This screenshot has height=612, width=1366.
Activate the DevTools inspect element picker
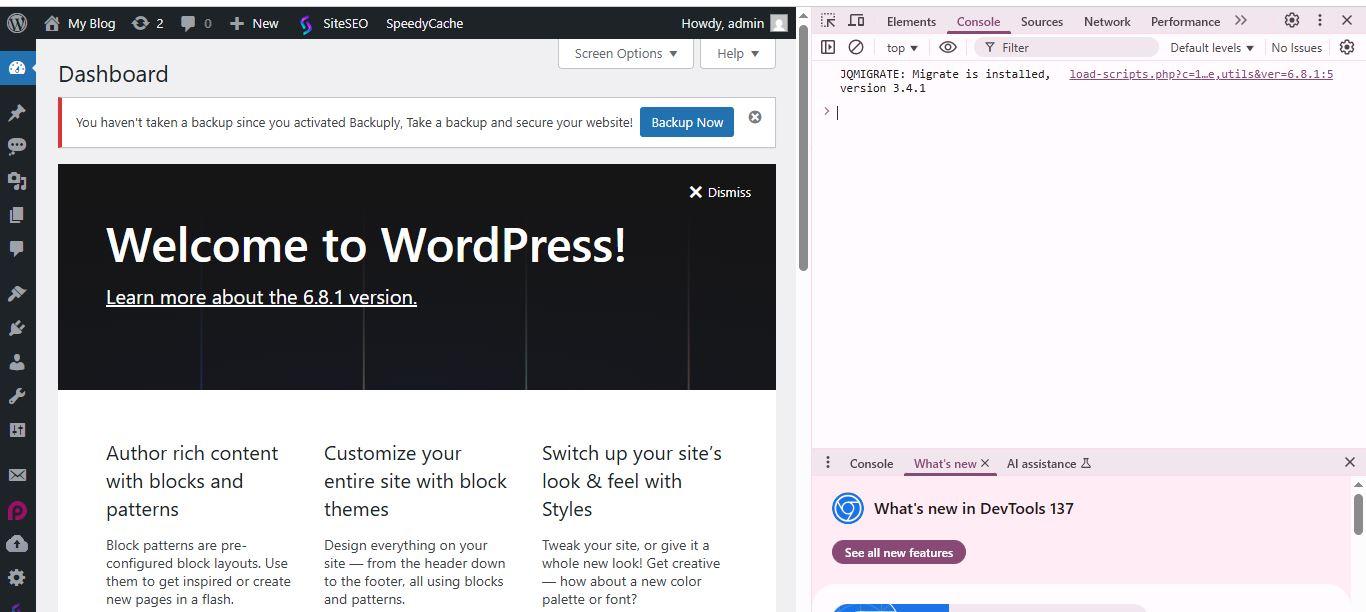828,21
